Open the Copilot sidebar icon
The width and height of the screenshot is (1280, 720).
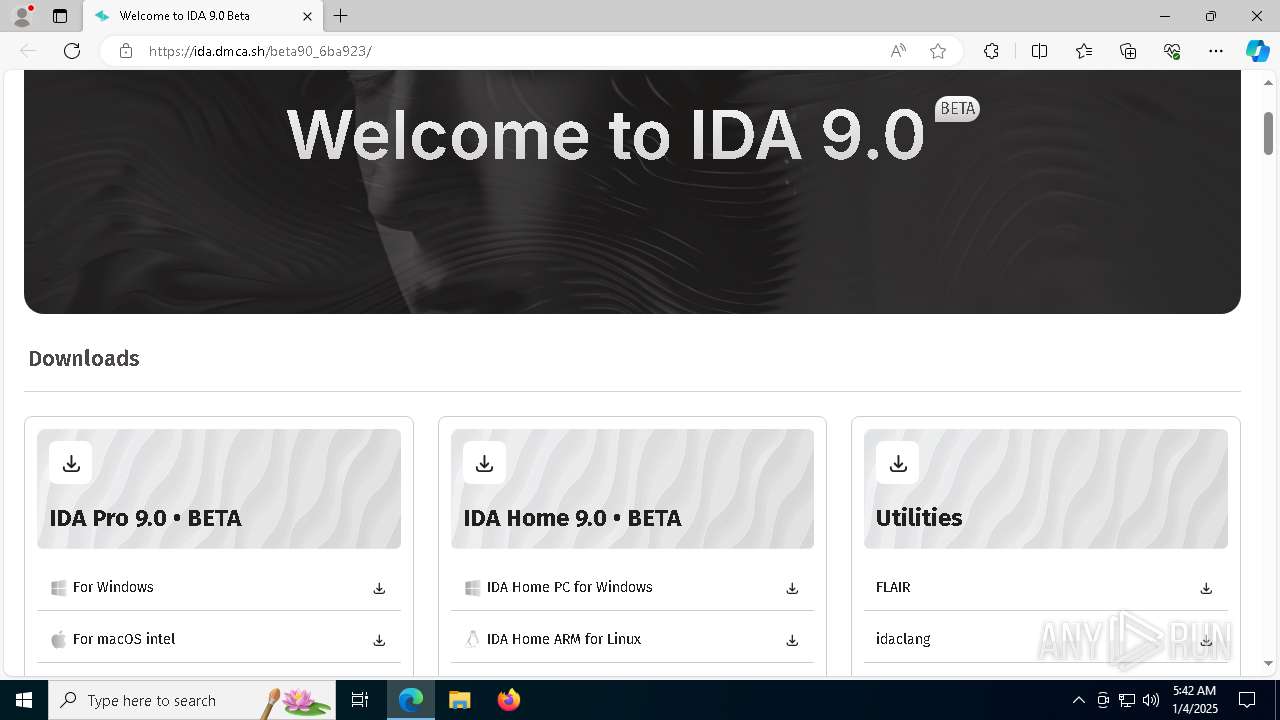(x=1257, y=51)
